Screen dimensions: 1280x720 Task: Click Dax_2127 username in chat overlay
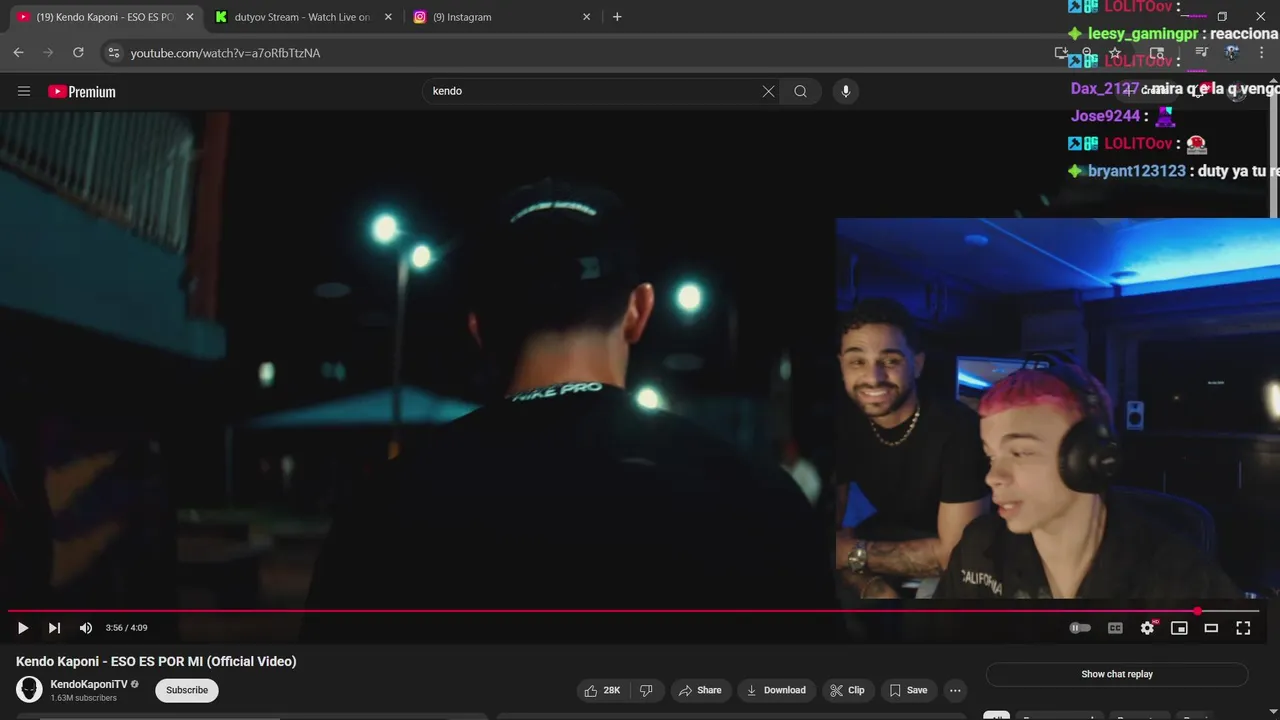(x=1105, y=89)
